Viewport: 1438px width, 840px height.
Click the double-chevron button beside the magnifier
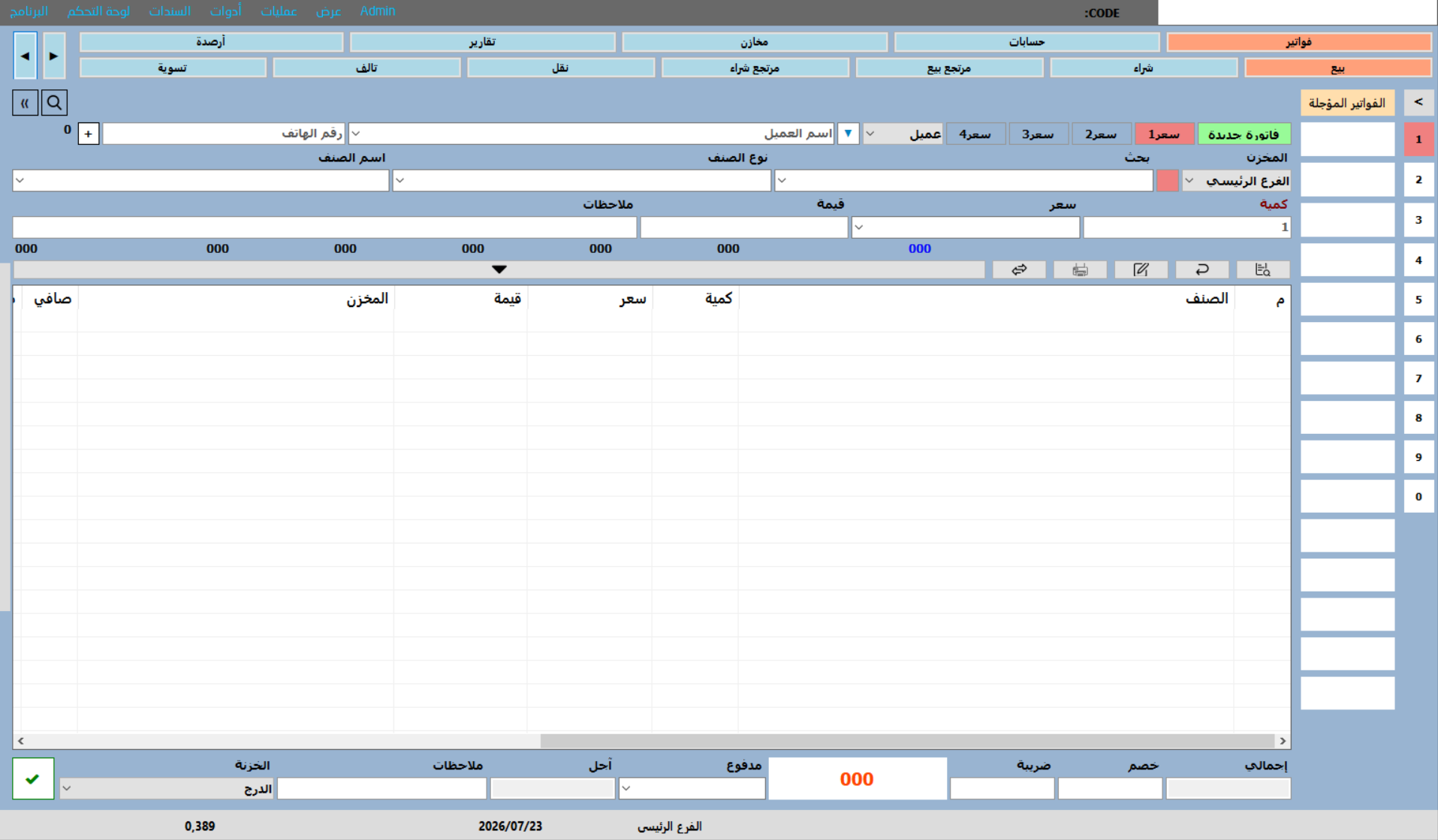(x=25, y=103)
